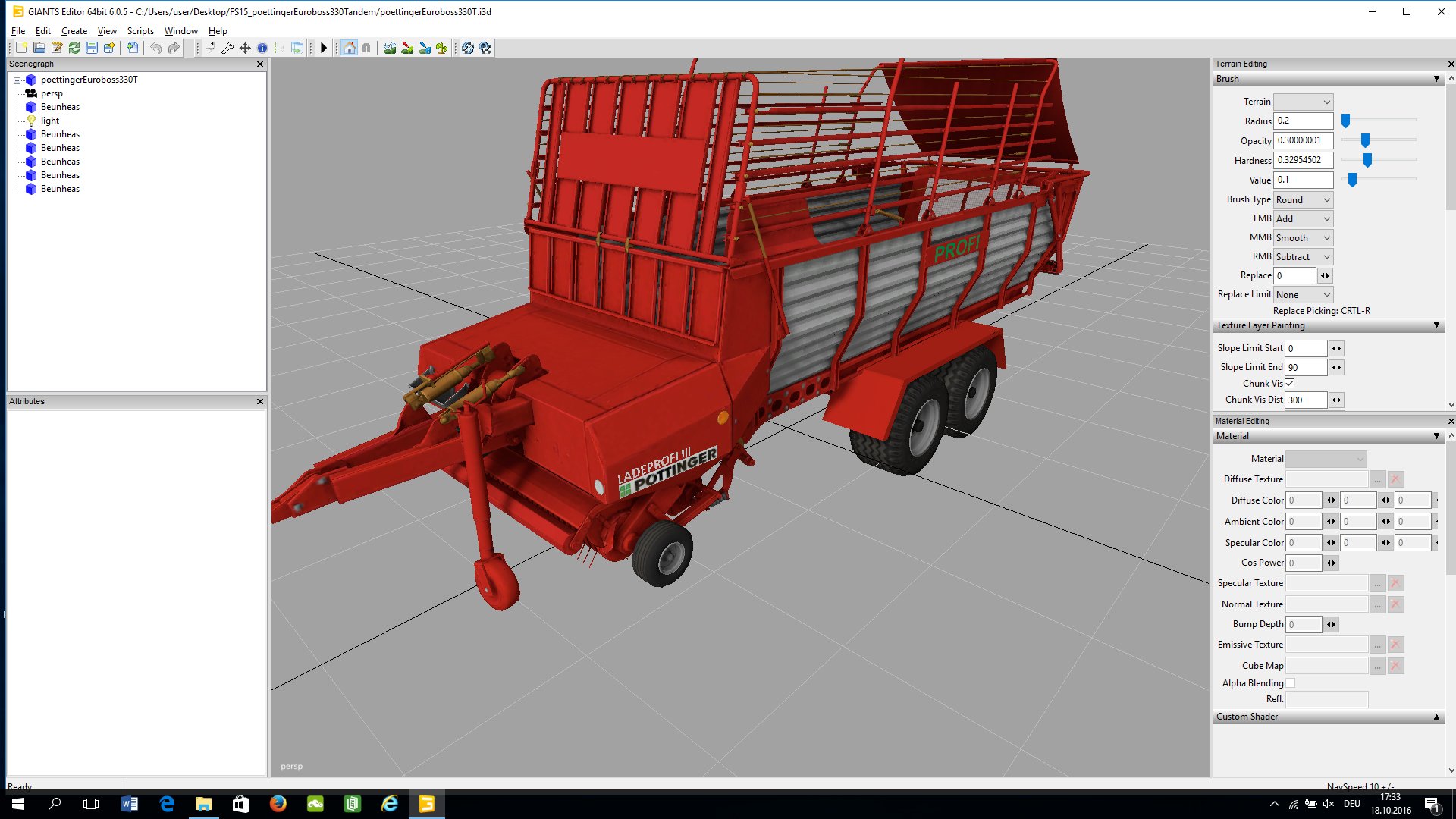Click the wrench tool icon
This screenshot has width=1456, height=819.
[x=227, y=48]
